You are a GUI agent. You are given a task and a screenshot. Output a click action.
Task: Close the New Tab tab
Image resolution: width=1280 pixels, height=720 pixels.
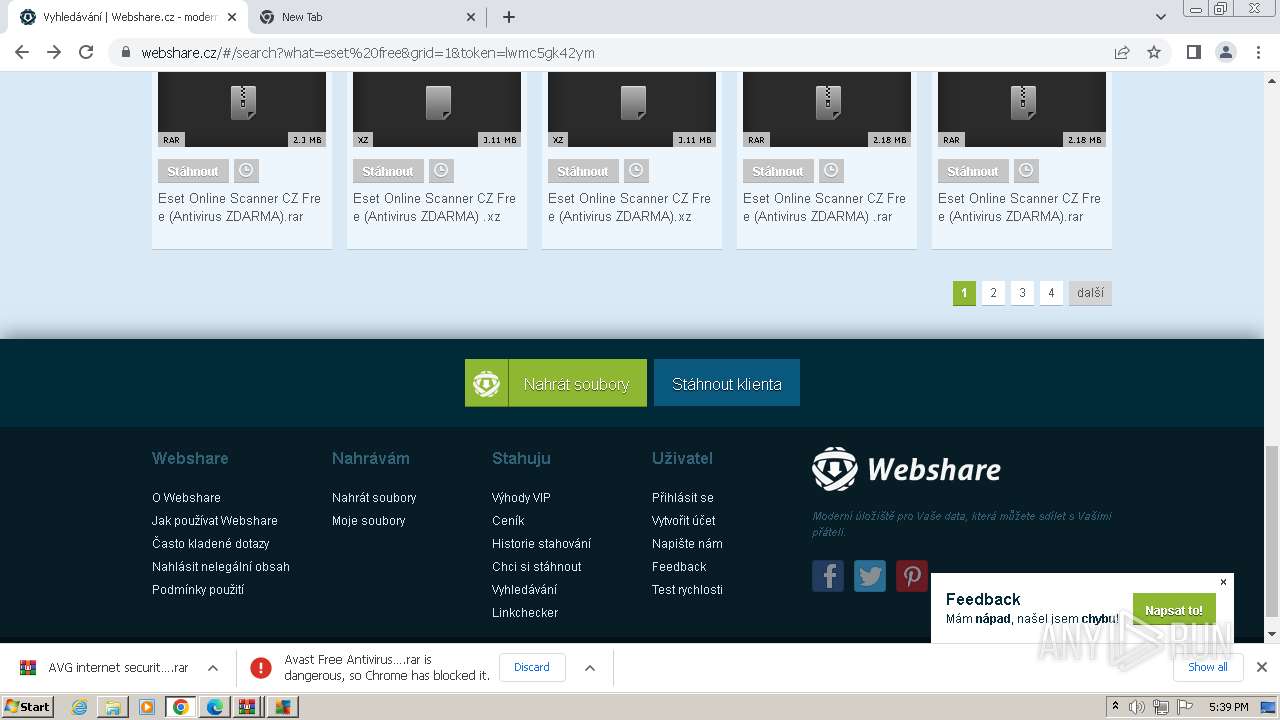click(x=472, y=17)
